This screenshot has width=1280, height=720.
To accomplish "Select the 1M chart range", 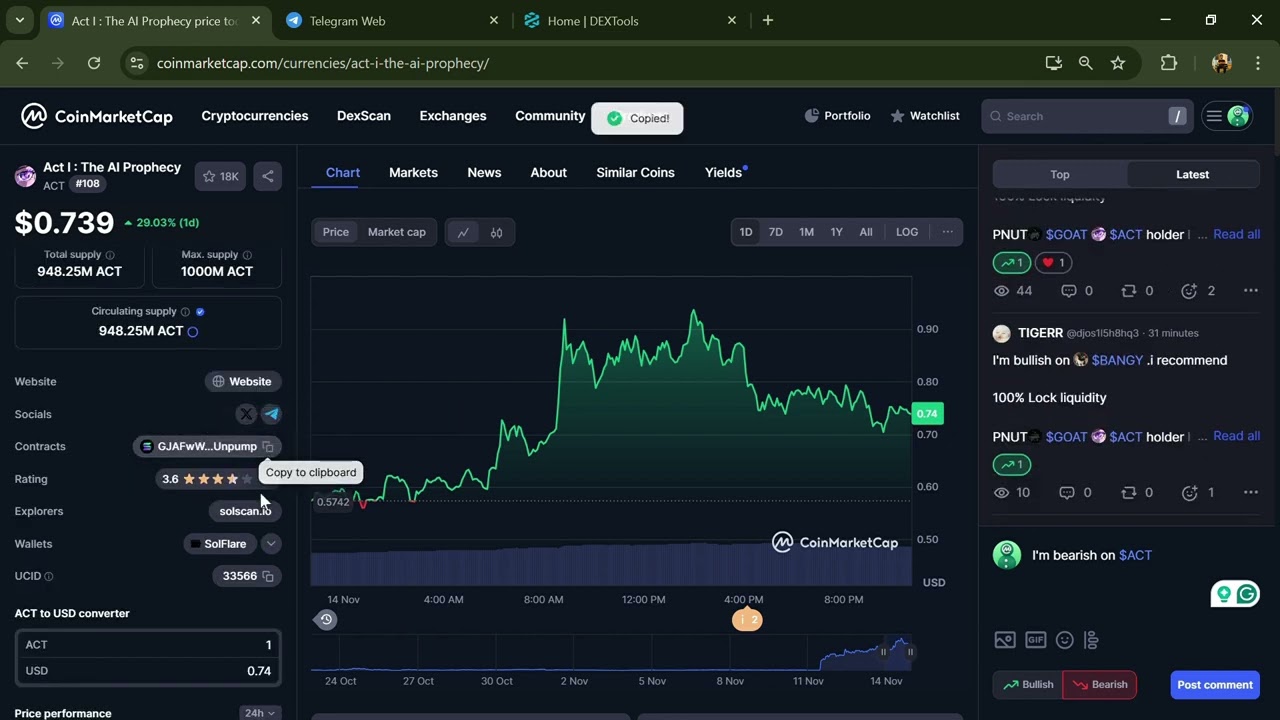I will point(806,232).
